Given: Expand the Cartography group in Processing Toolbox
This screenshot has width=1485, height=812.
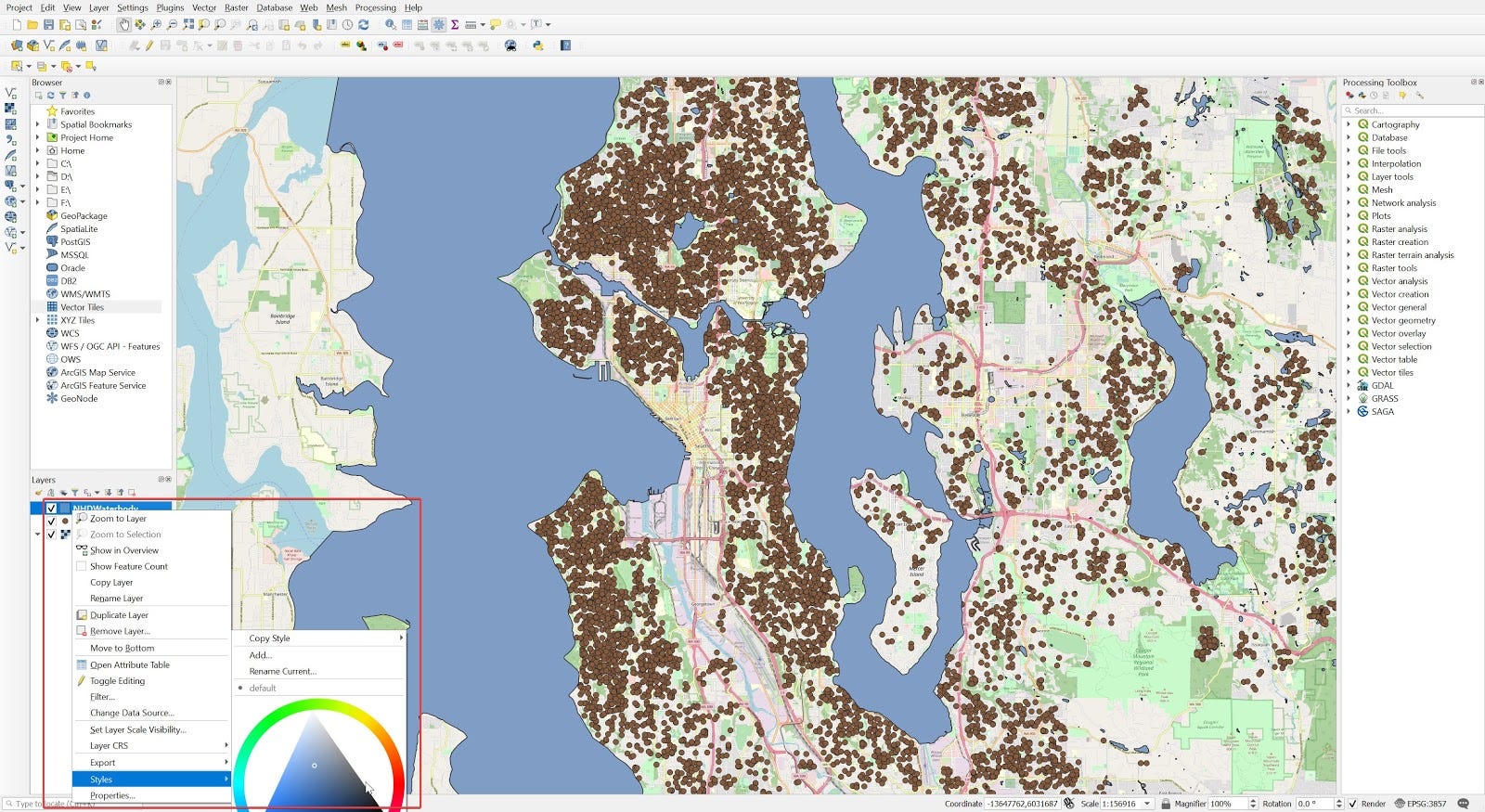Looking at the screenshot, I should [x=1349, y=124].
